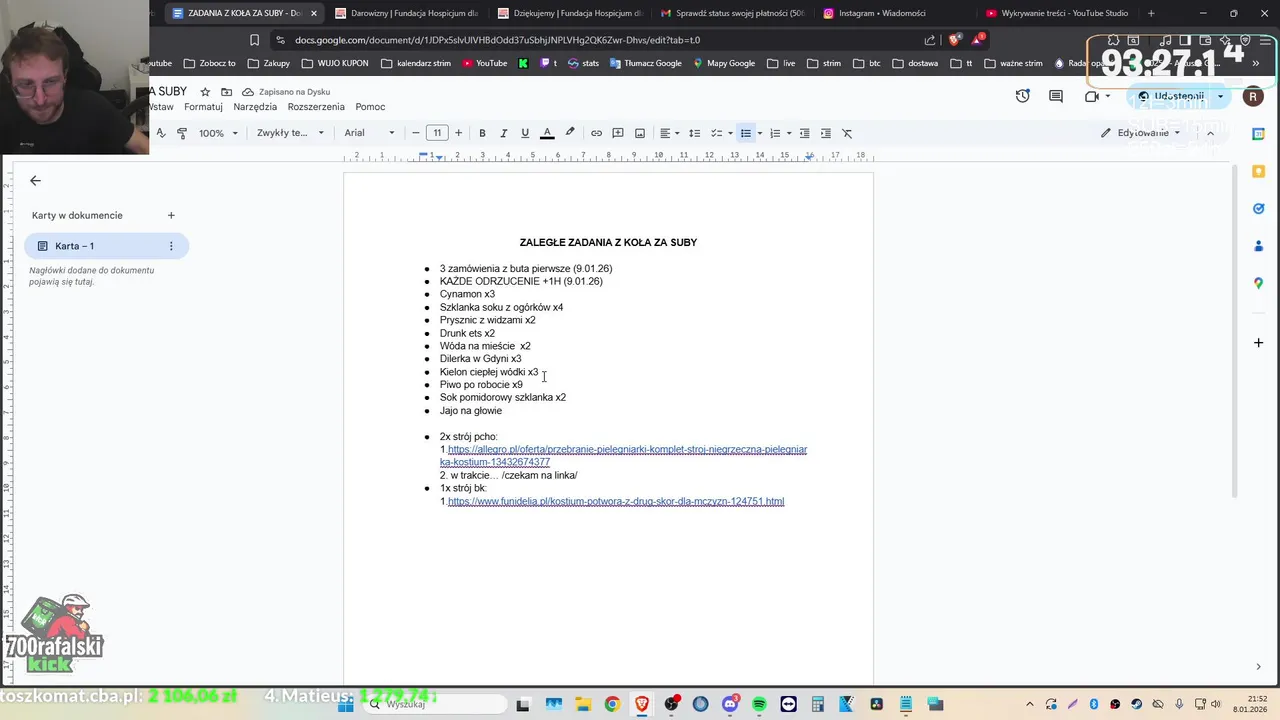Image resolution: width=1280 pixels, height=720 pixels.
Task: Open version history clock icon
Action: point(1022,96)
